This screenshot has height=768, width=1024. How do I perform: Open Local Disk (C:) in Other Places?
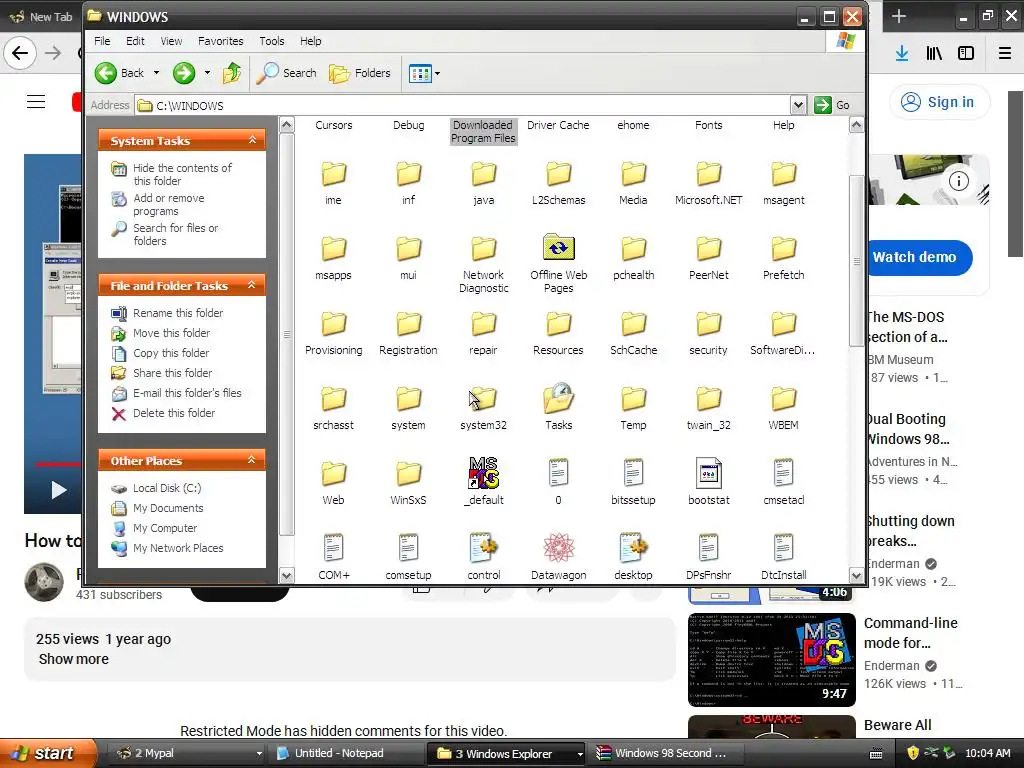pos(156,488)
